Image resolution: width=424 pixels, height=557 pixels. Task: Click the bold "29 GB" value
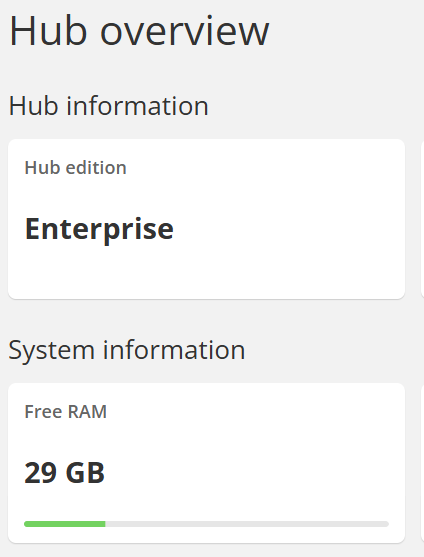tap(65, 473)
